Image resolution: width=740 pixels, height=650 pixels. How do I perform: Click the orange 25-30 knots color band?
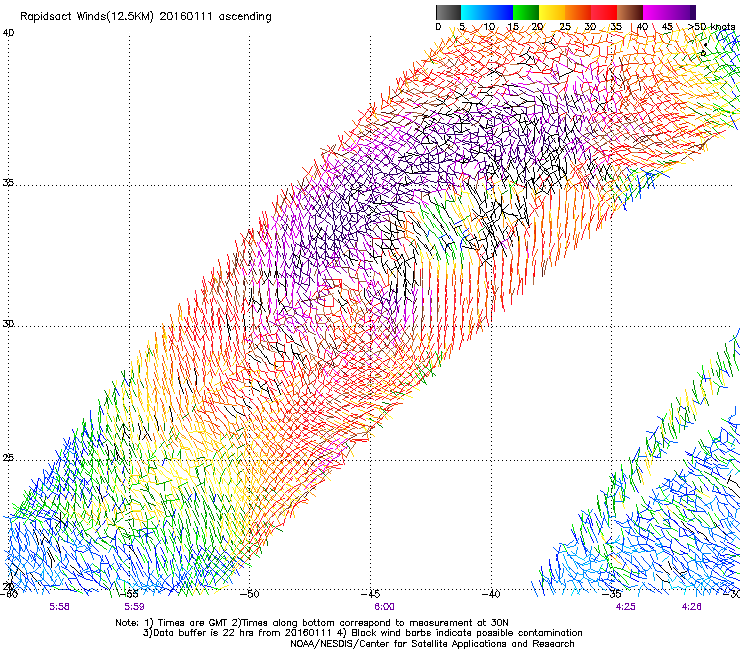coord(578,12)
